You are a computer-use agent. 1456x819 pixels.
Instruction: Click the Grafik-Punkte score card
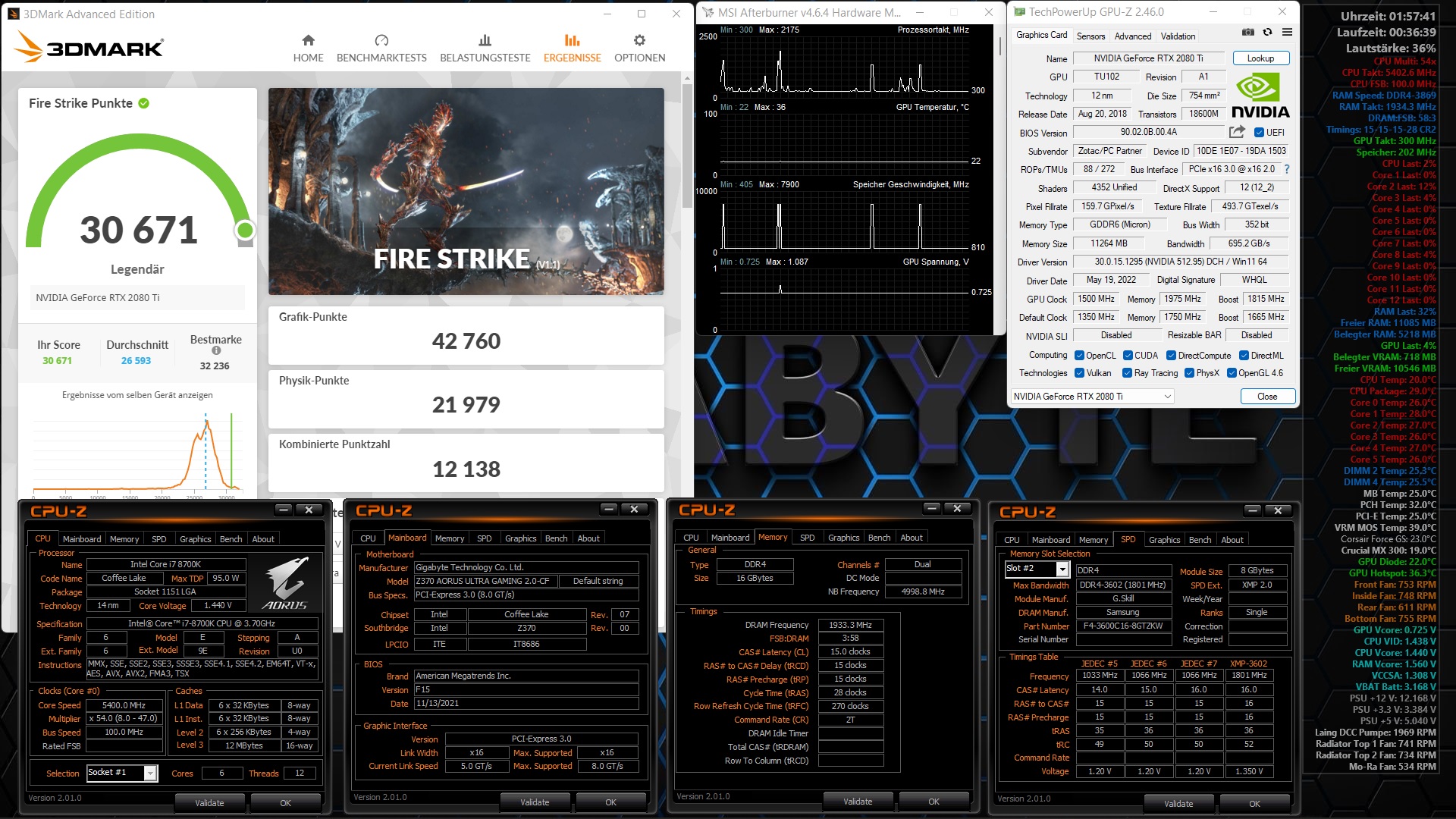[466, 335]
